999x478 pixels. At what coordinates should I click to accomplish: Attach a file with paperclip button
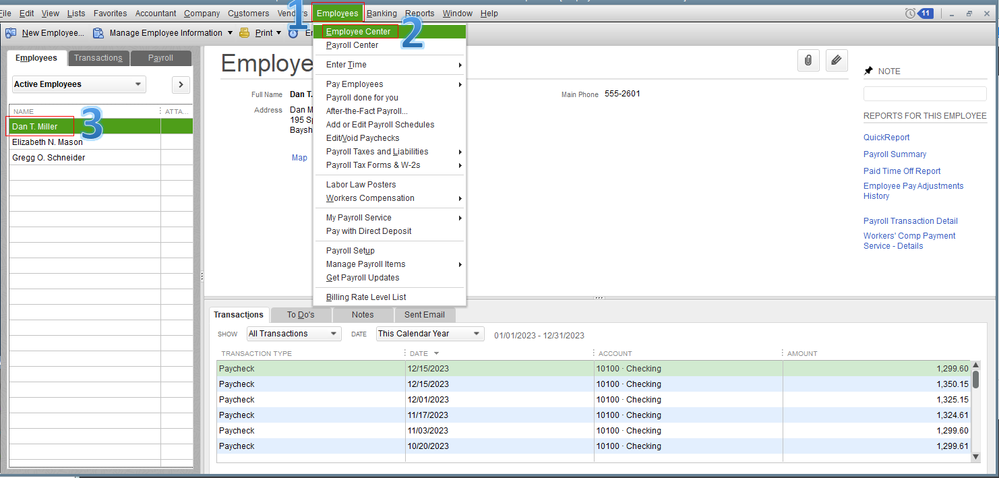[x=808, y=61]
